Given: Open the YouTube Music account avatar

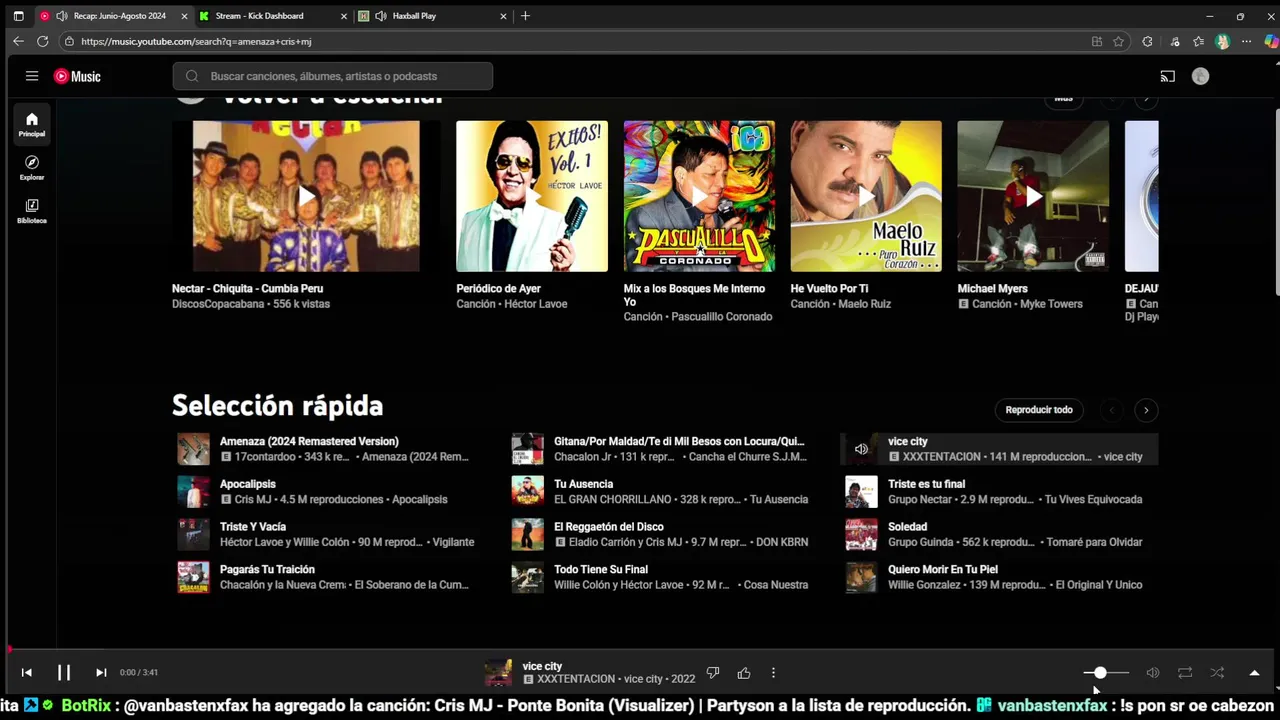Looking at the screenshot, I should (x=1200, y=76).
